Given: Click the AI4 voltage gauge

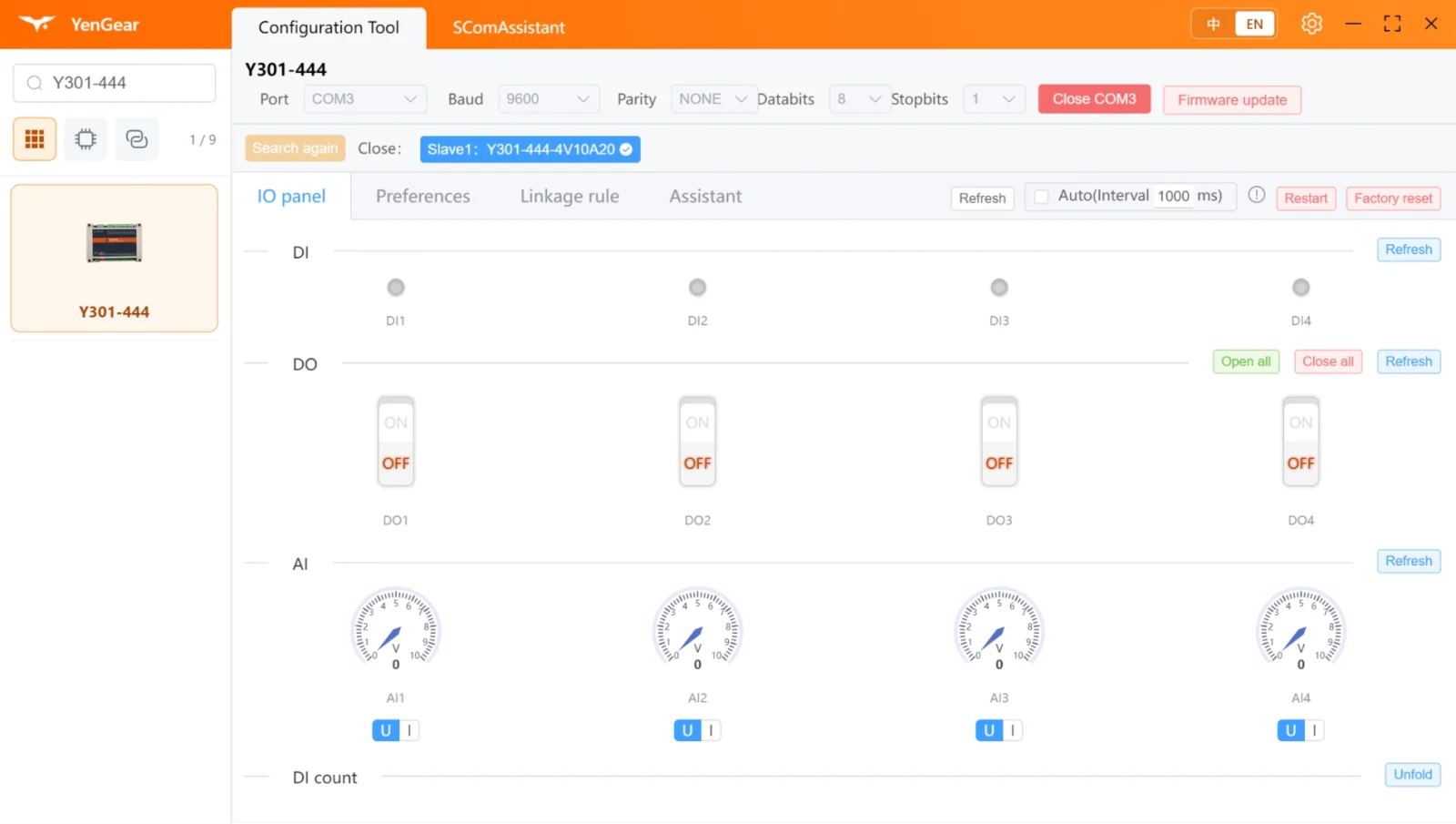Looking at the screenshot, I should [1301, 629].
